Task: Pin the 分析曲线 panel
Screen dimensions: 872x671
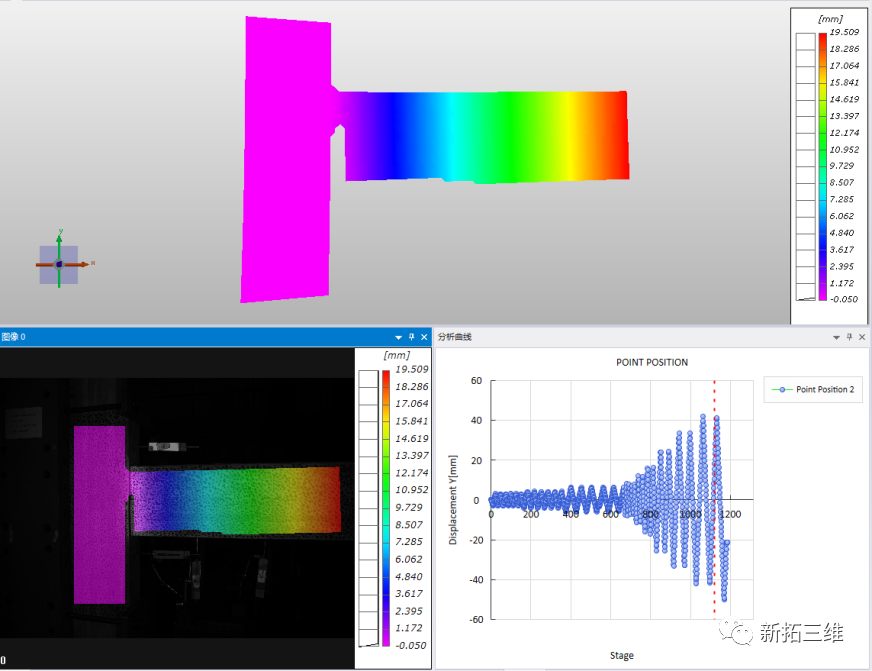Action: pos(849,337)
